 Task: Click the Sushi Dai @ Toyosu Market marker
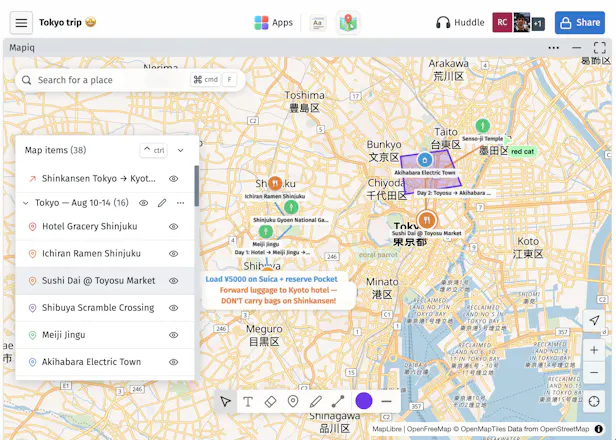pyautogui.click(x=427, y=220)
